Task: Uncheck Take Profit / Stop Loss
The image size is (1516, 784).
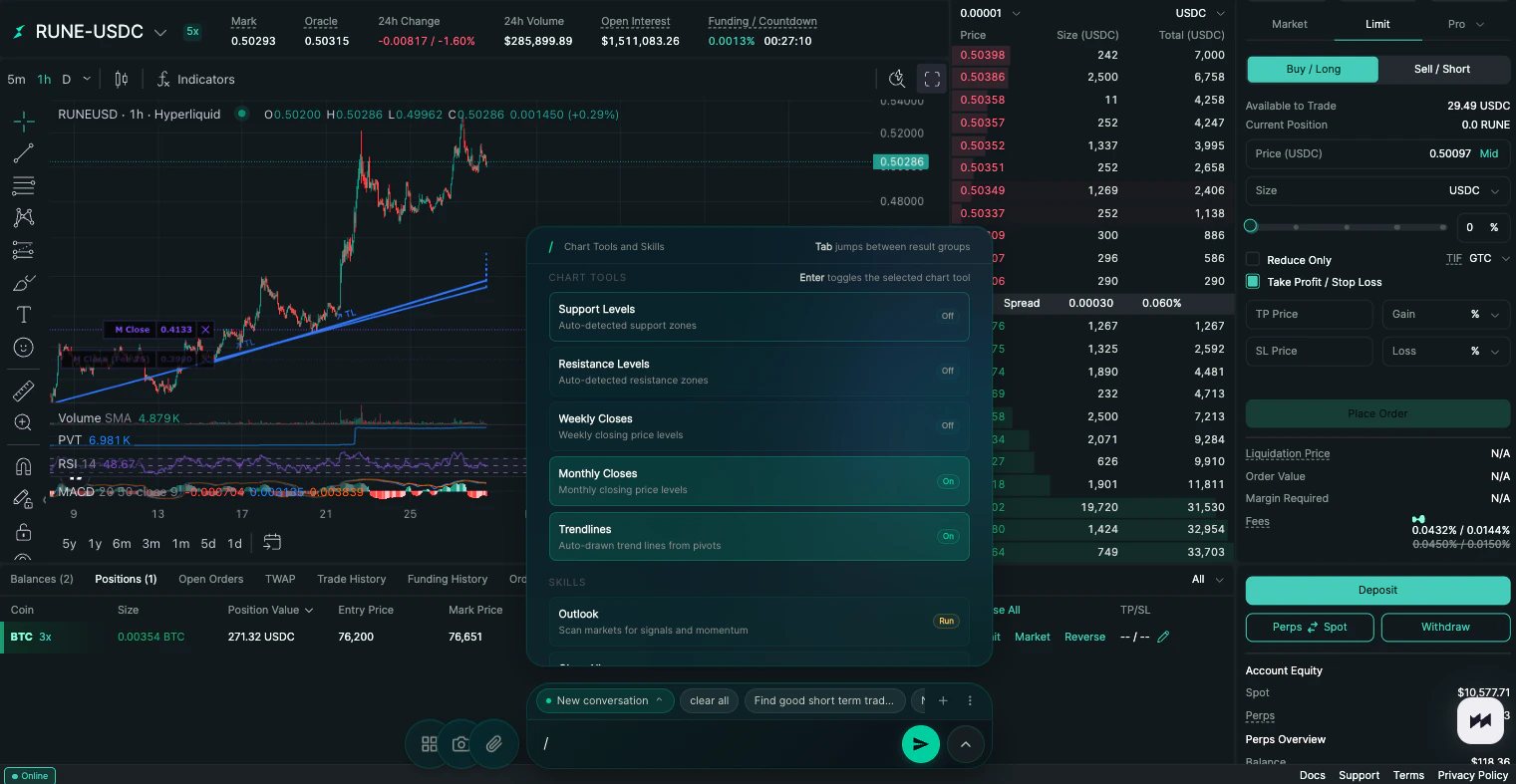Action: click(1253, 282)
